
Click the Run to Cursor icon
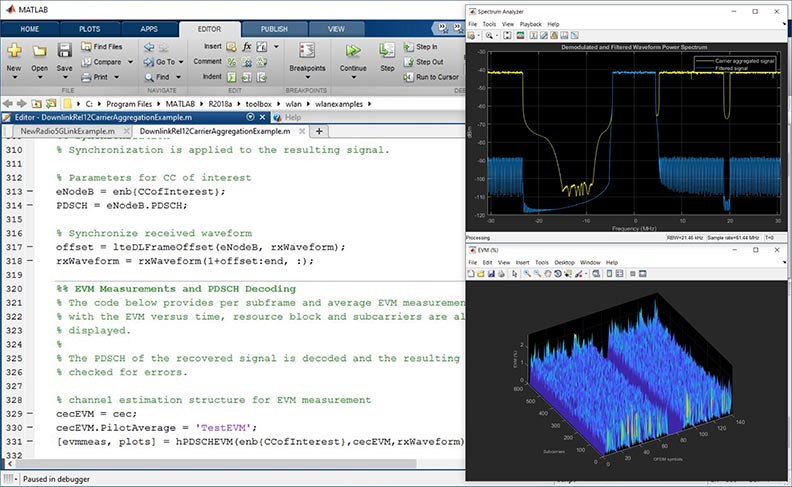408,76
